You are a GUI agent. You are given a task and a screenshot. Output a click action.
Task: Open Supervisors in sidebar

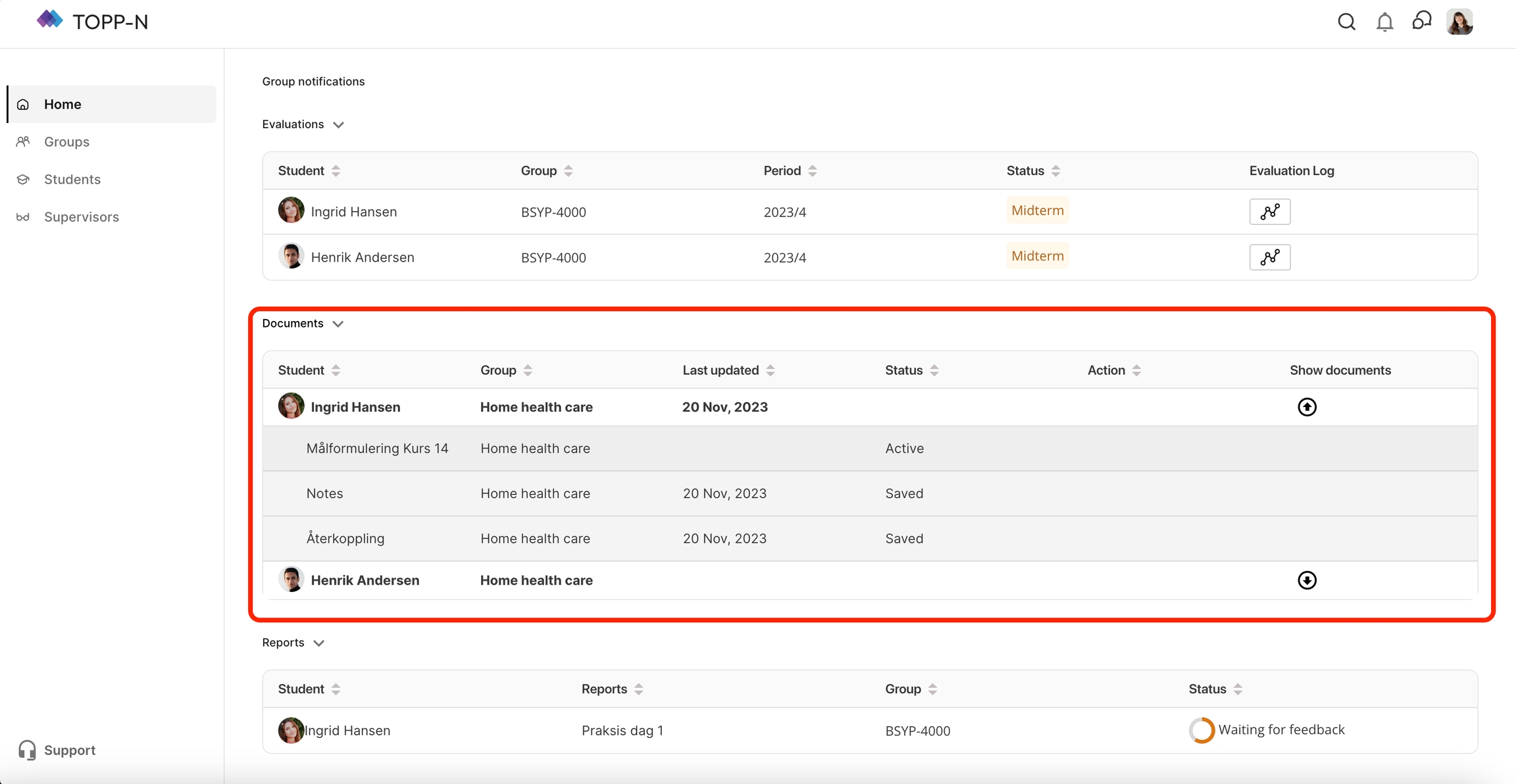point(81,216)
